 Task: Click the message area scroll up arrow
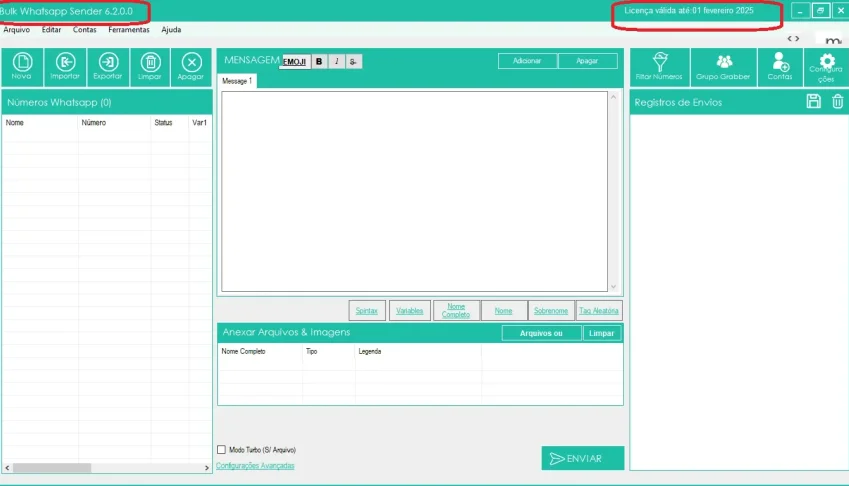(613, 97)
